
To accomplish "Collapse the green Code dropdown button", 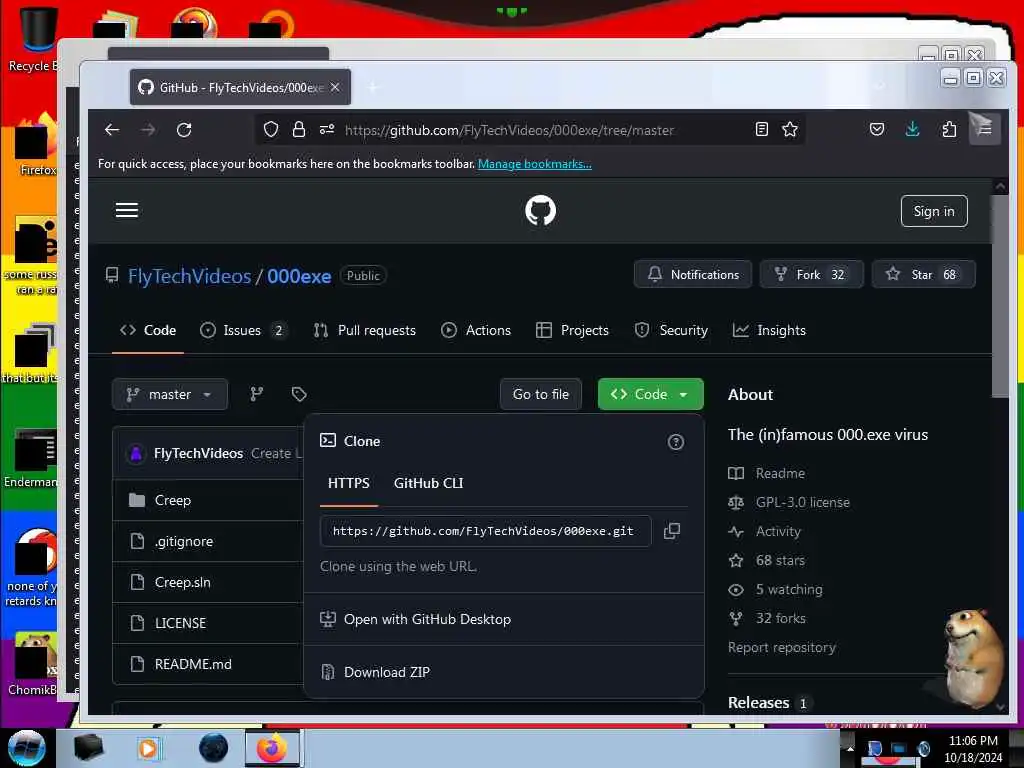I will coord(650,394).
